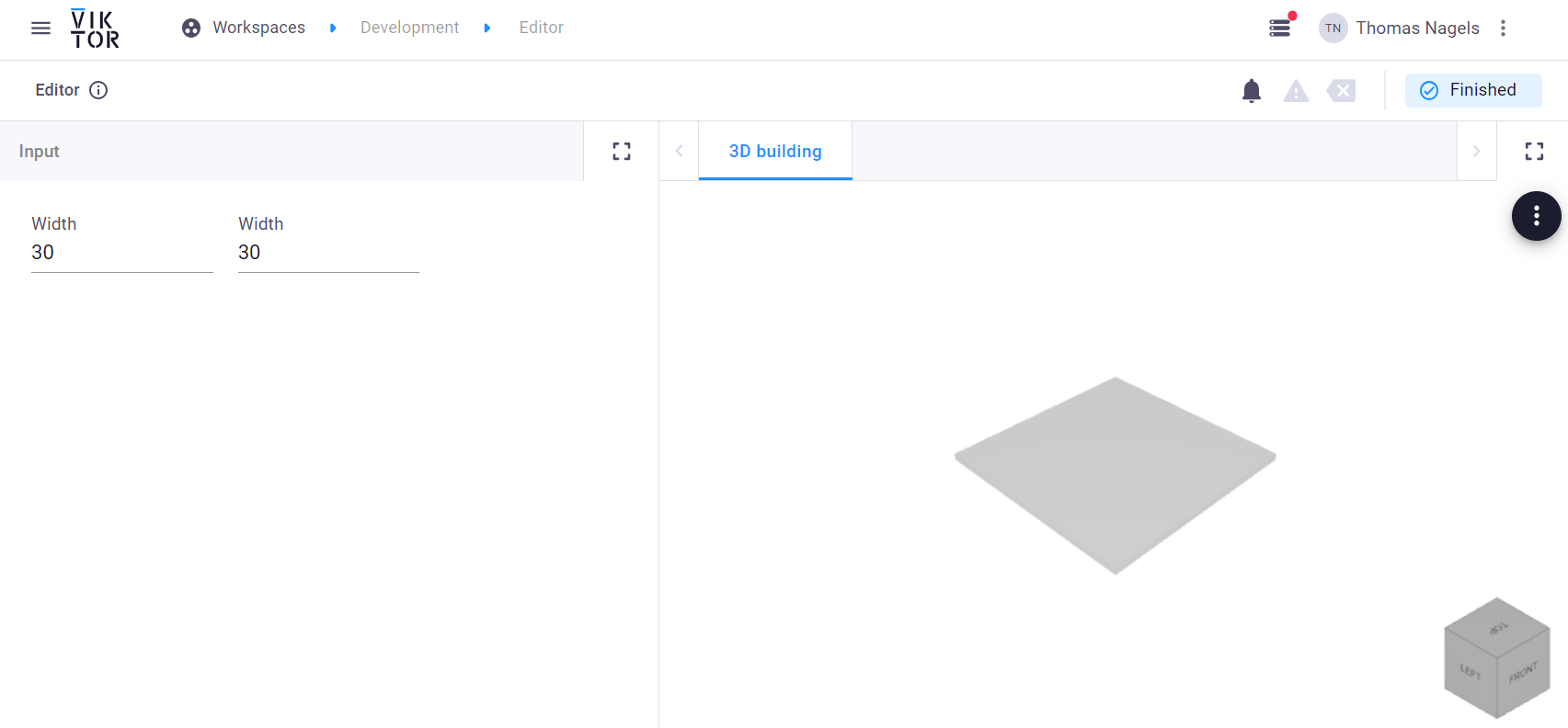Expand the Input panel to fullscreen
Image resolution: width=1568 pixels, height=728 pixels.
pyautogui.click(x=622, y=152)
